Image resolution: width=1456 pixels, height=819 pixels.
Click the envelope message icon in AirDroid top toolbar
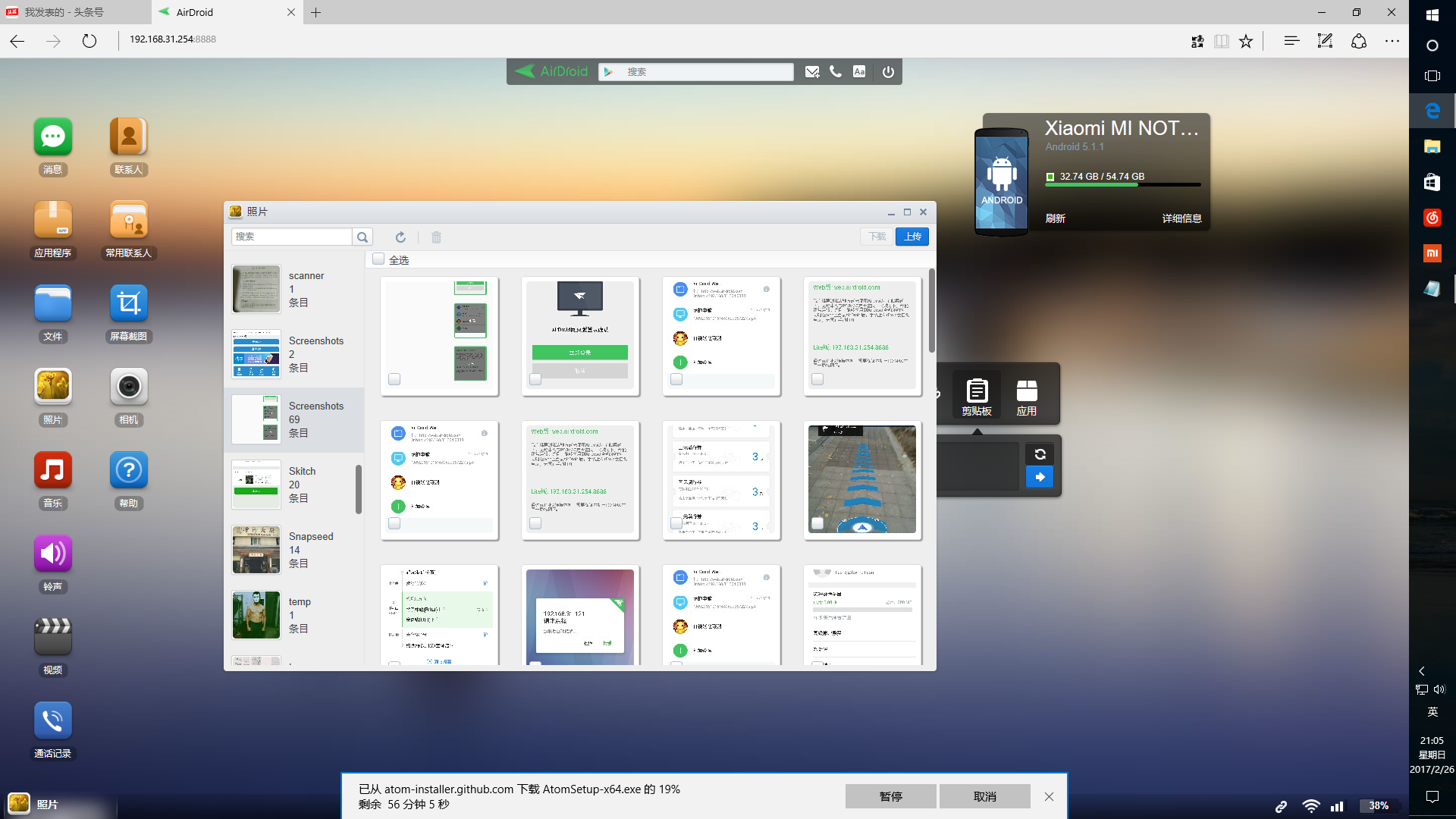[x=811, y=71]
